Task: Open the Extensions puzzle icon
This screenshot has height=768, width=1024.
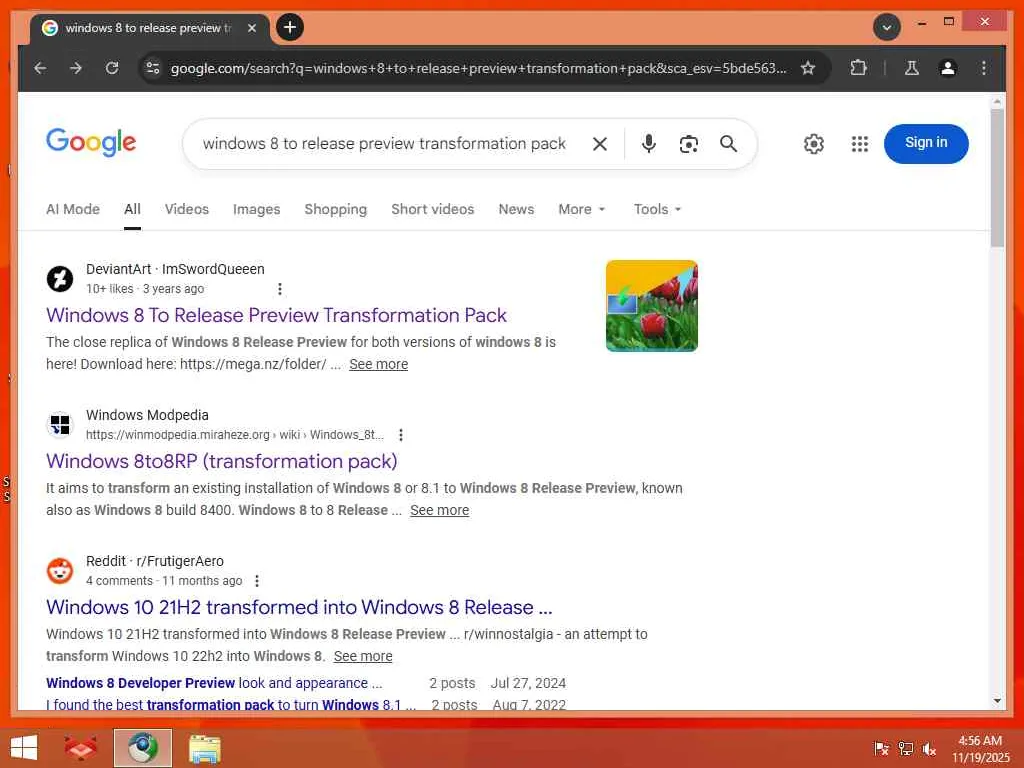Action: 858,68
